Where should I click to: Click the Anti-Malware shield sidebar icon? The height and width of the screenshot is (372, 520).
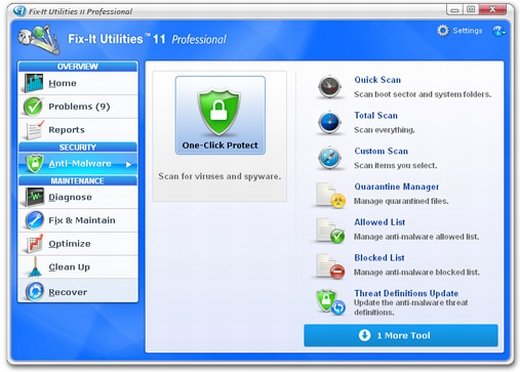pos(35,163)
